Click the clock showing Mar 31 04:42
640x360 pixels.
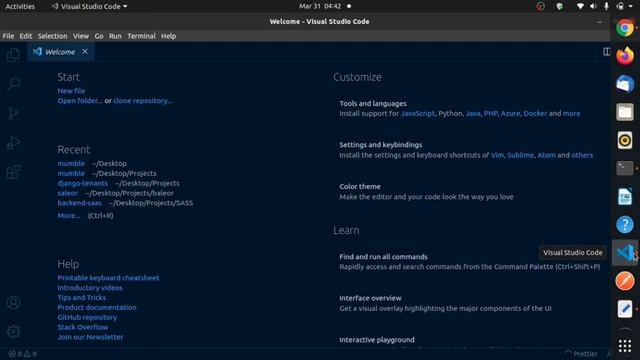320,7
